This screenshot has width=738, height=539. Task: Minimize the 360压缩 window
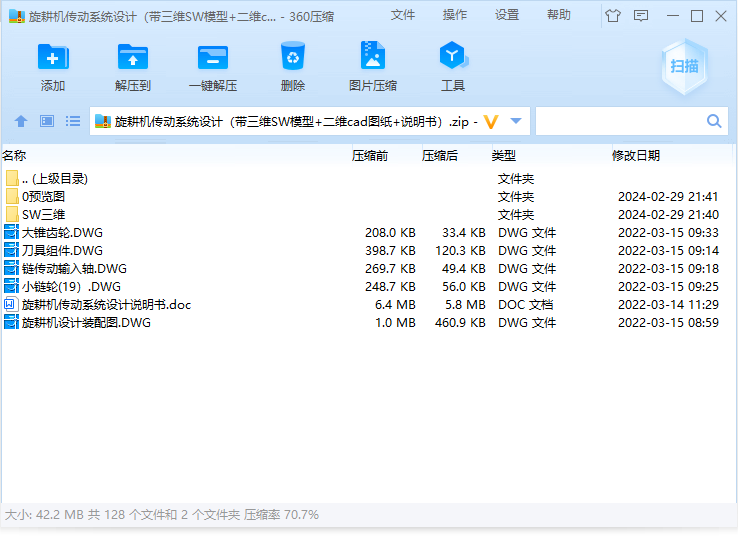point(673,16)
